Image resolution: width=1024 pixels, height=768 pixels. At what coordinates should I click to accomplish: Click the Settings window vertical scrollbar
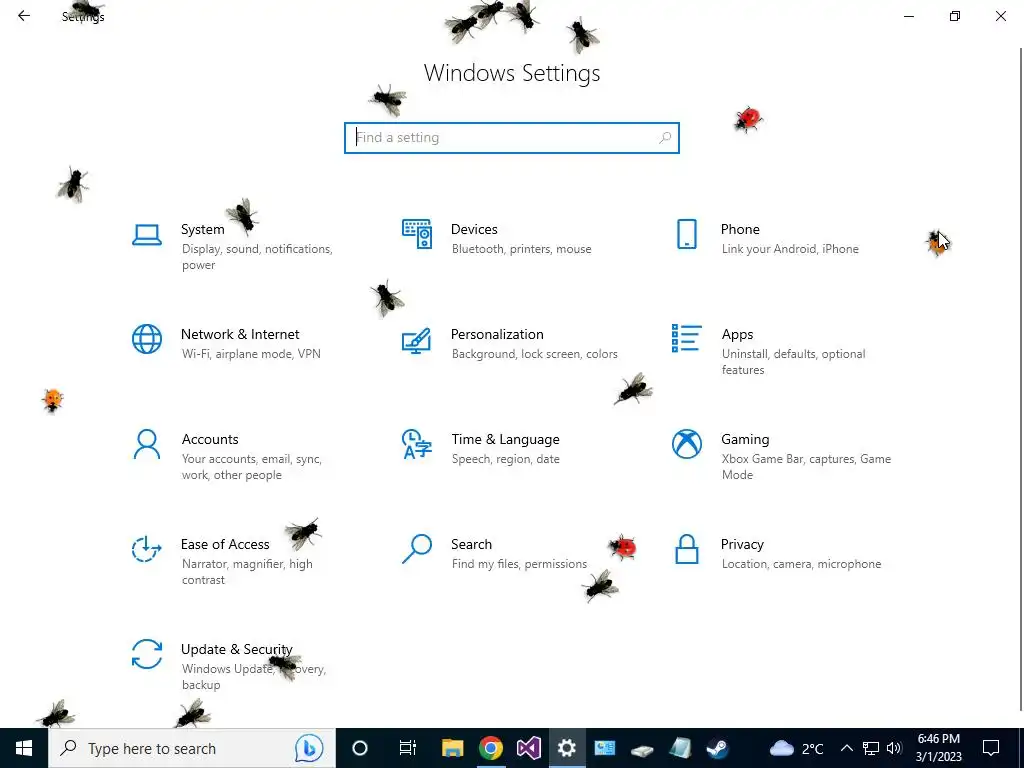point(1021,379)
